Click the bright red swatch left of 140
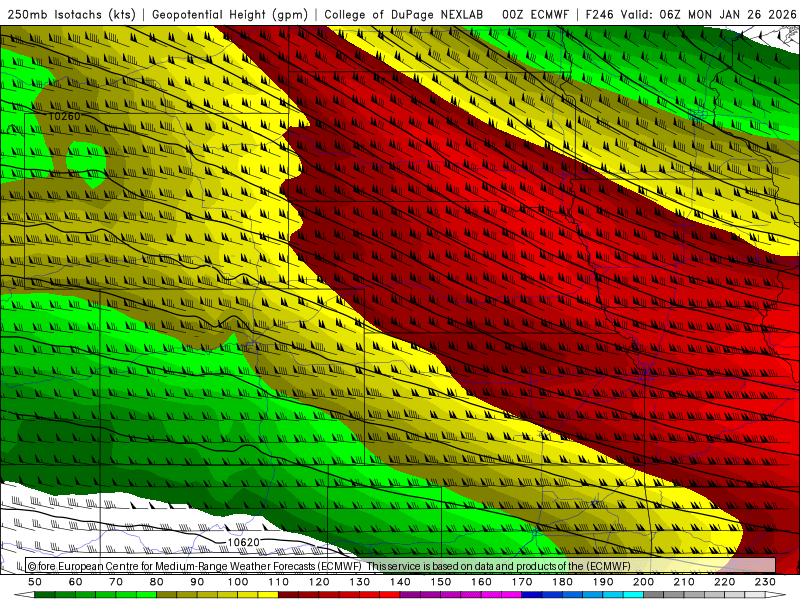Viewport: 800px width, 600px height. click(x=390, y=595)
